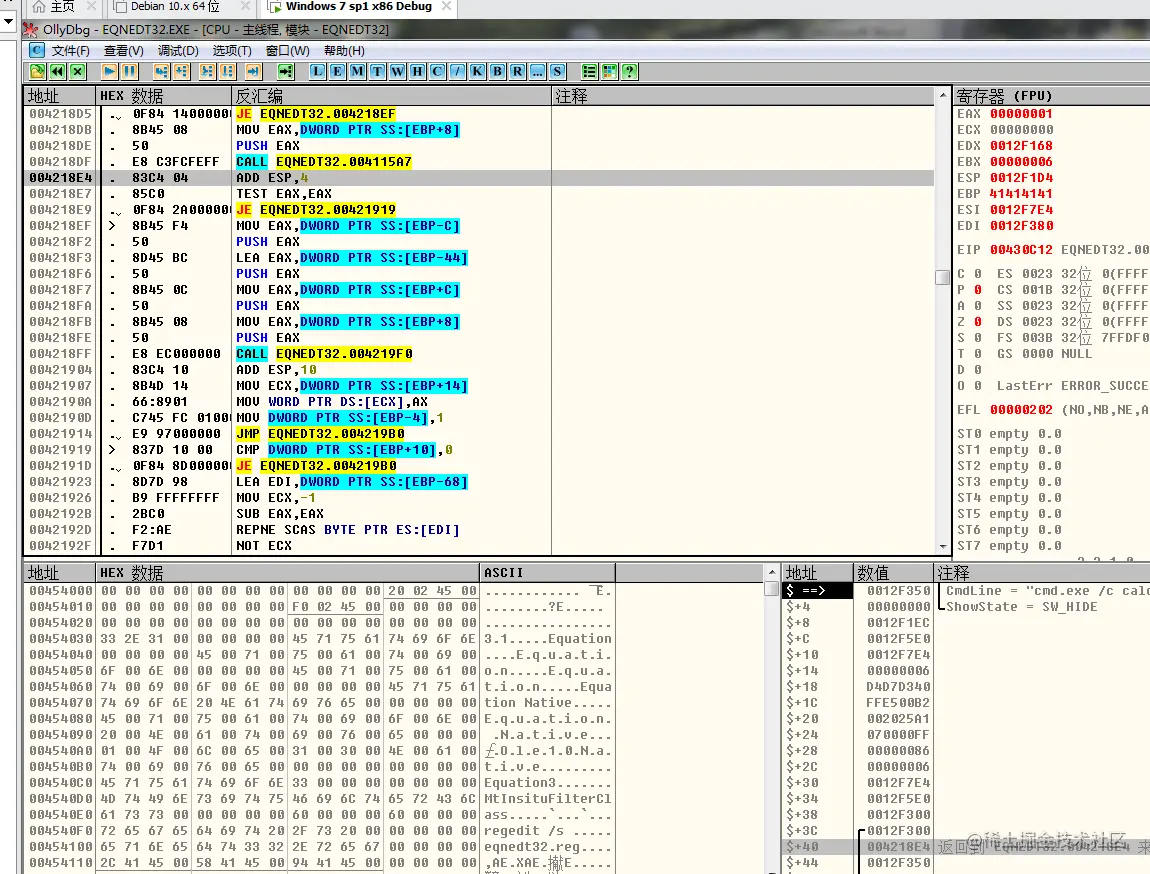The height and width of the screenshot is (874, 1150).
Task: Close the debugged program with the X icon
Action: click(x=77, y=71)
